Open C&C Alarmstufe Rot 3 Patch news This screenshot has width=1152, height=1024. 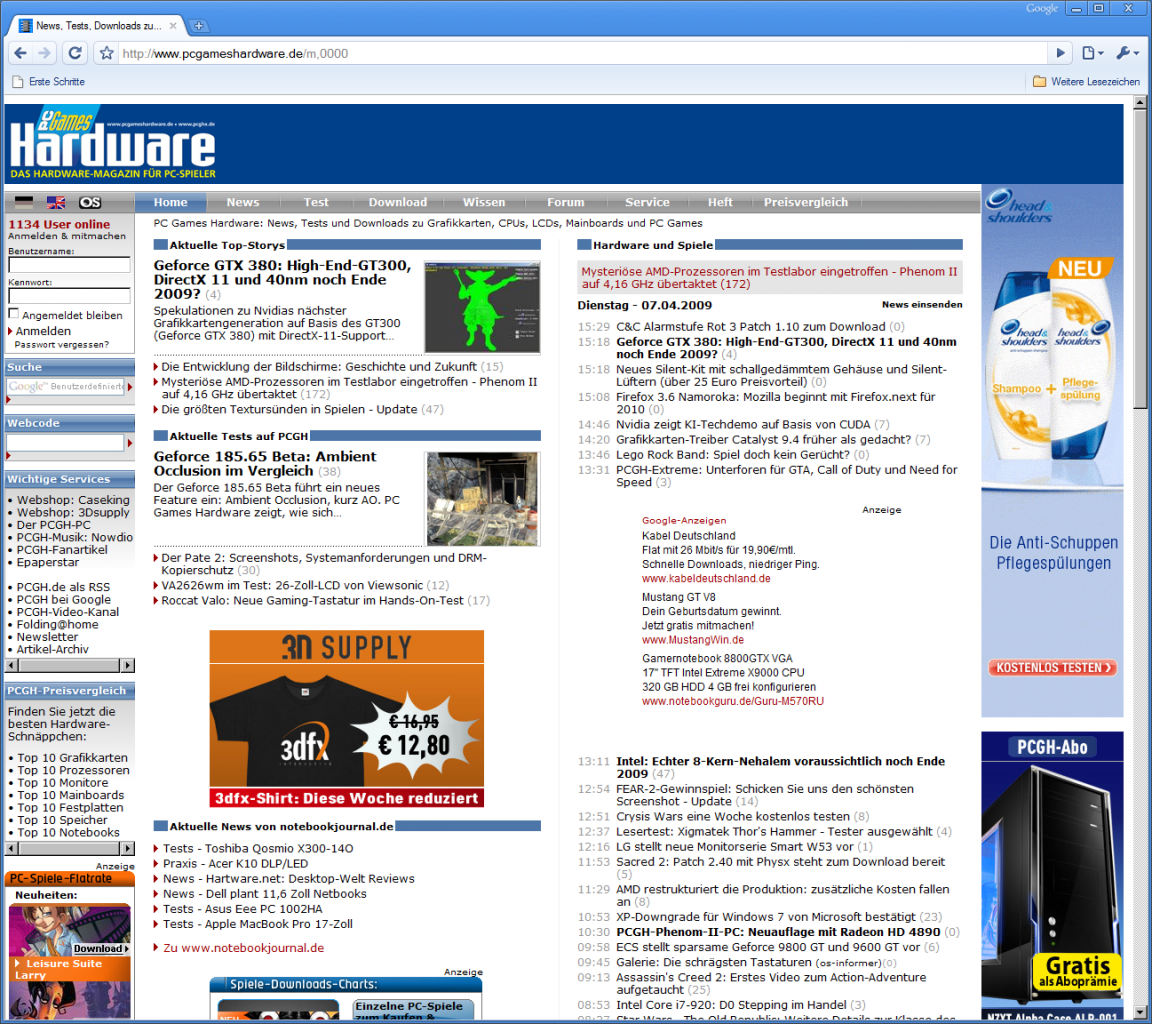pos(750,326)
